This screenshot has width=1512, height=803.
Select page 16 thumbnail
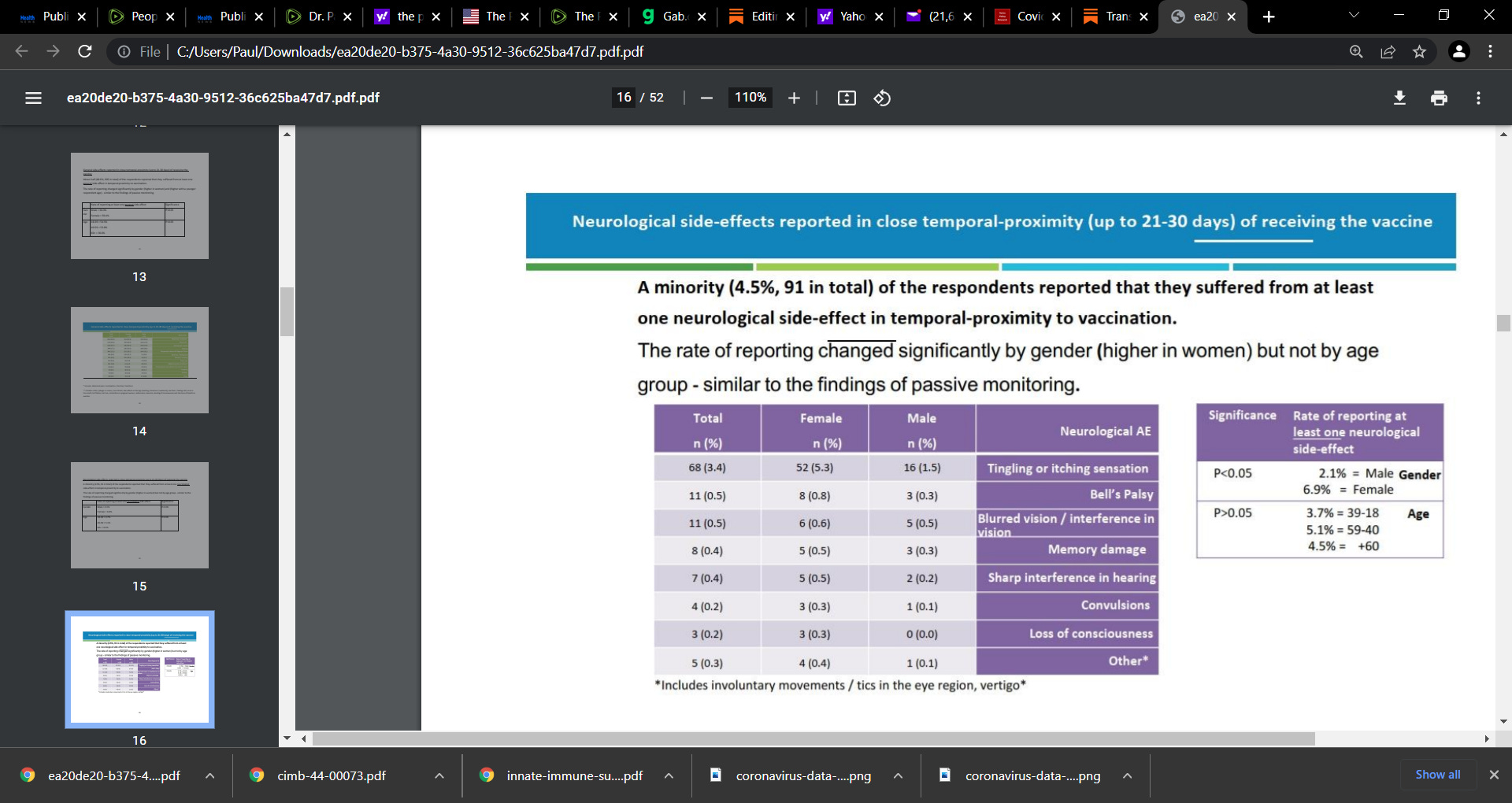coord(139,670)
